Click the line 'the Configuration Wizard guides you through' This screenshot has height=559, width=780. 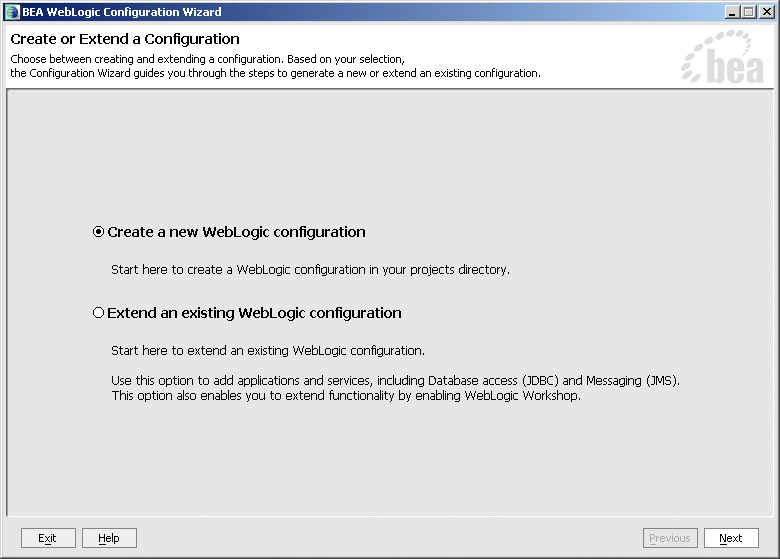[275, 73]
